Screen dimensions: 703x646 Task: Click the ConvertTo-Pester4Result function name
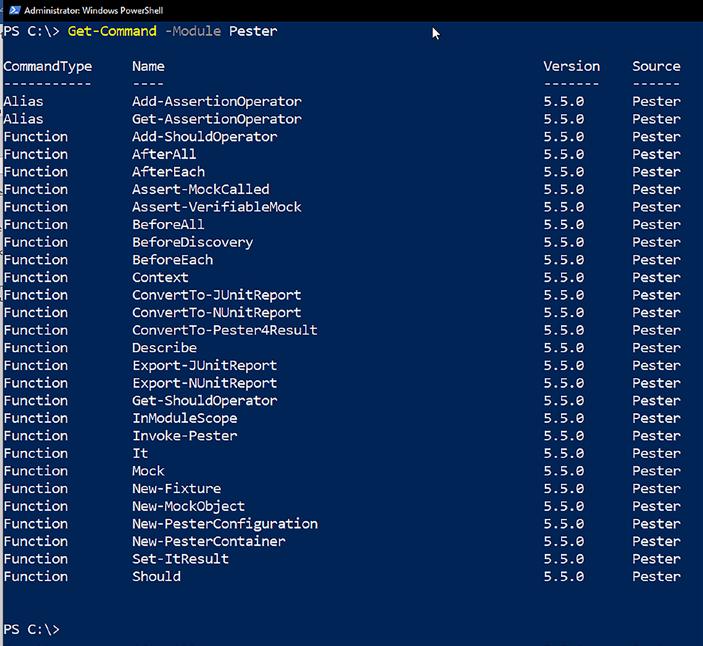225,330
